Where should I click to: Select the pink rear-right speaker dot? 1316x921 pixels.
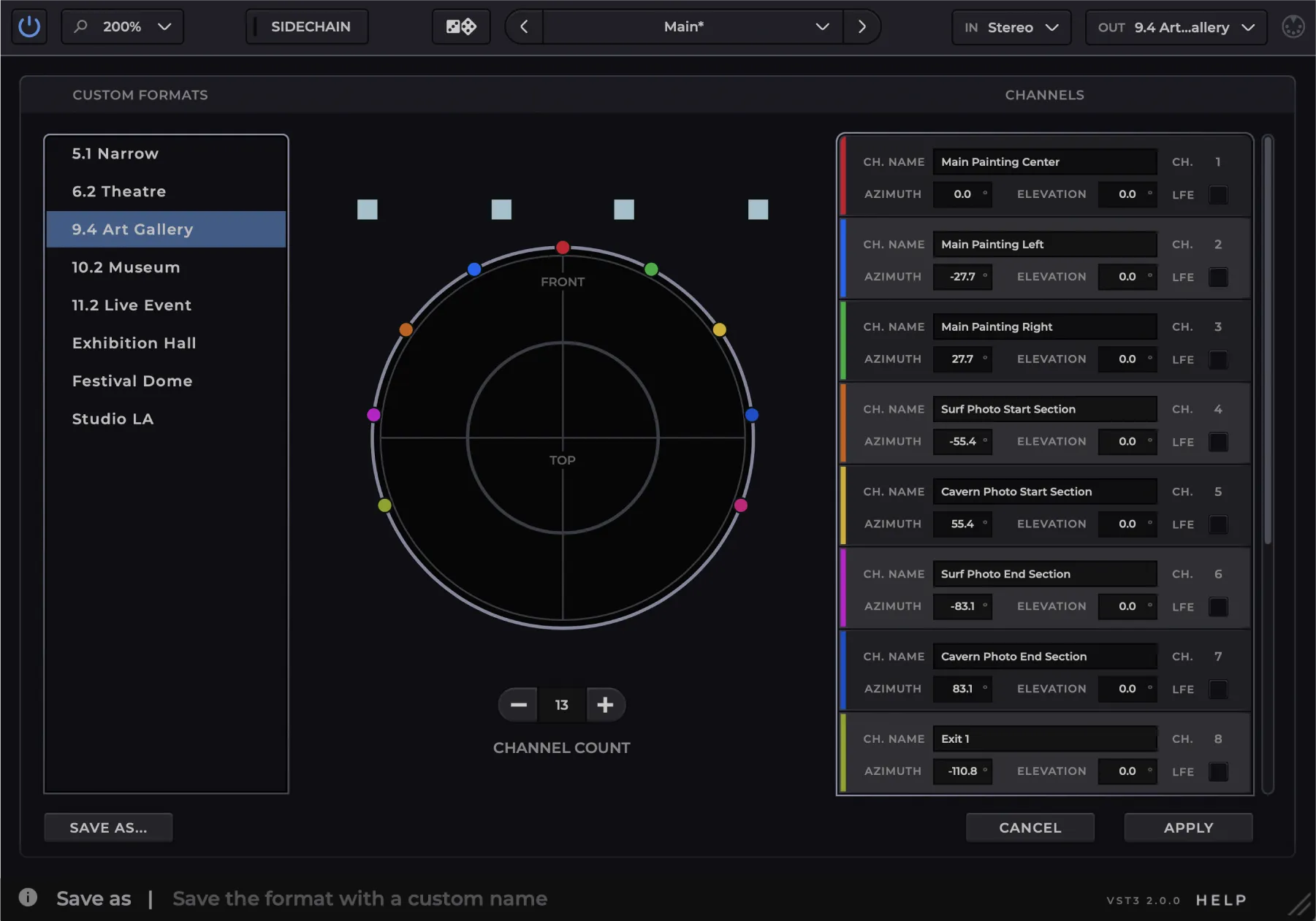tap(740, 505)
